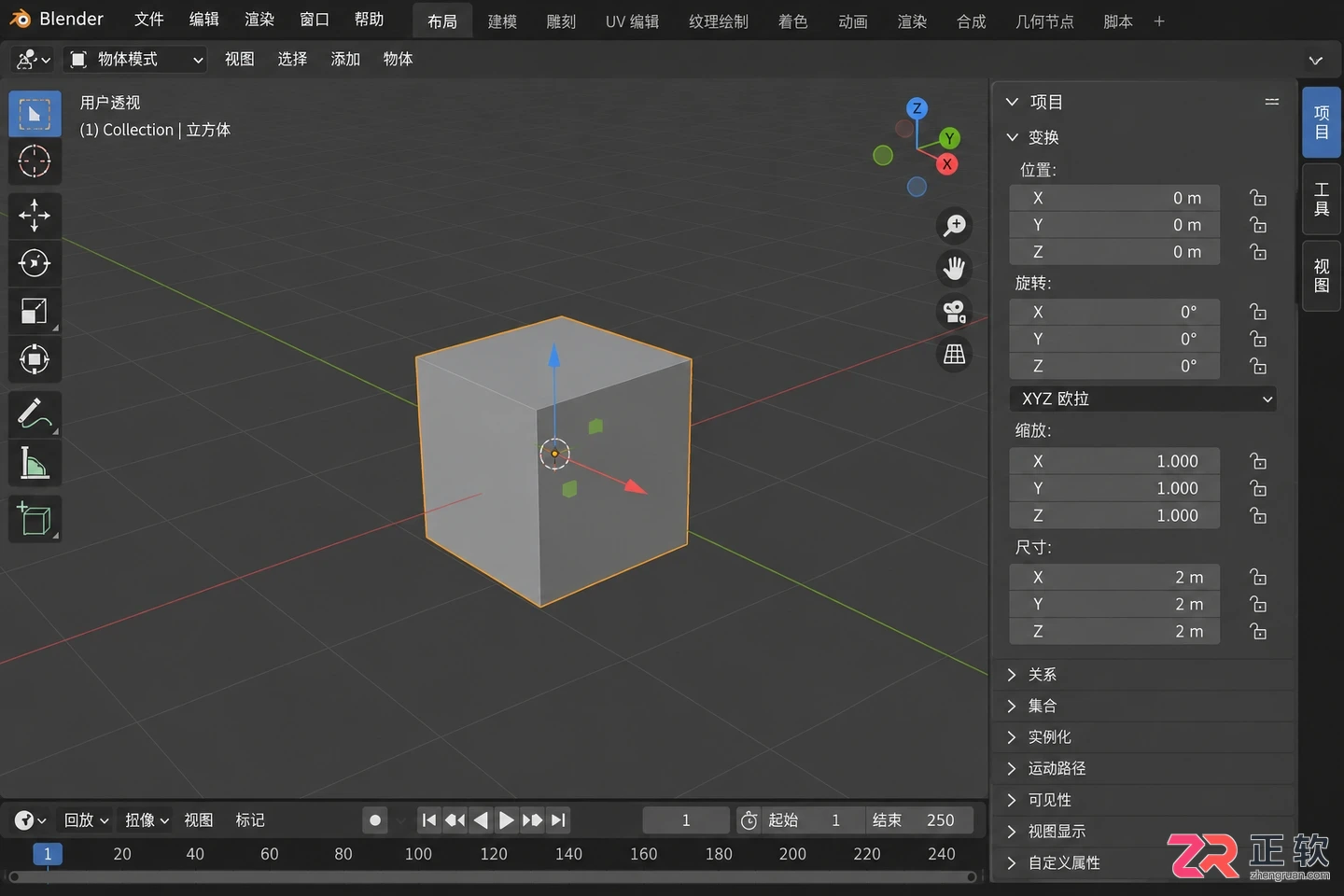Select the Annotate pencil tool
This screenshot has height=896, width=1344.
coord(35,413)
